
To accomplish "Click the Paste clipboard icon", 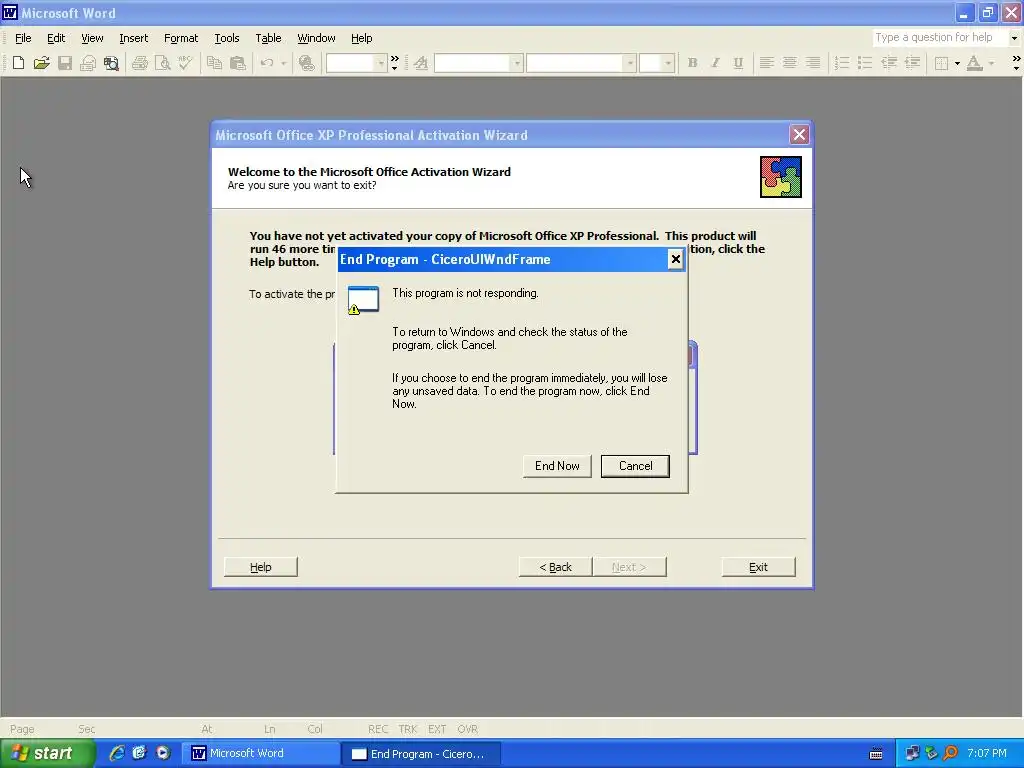I will pyautogui.click(x=238, y=63).
